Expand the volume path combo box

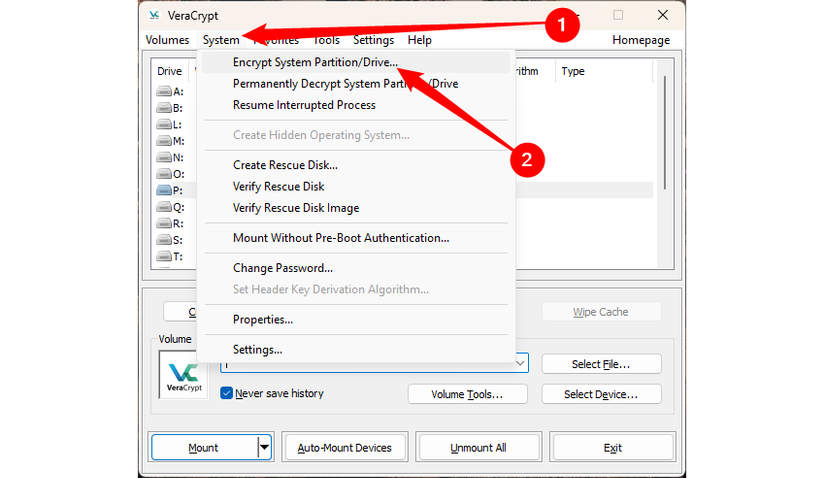pyautogui.click(x=520, y=363)
